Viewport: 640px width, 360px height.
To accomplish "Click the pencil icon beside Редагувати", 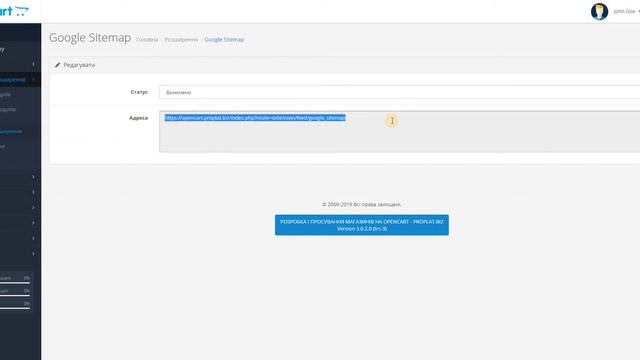I will [x=58, y=65].
